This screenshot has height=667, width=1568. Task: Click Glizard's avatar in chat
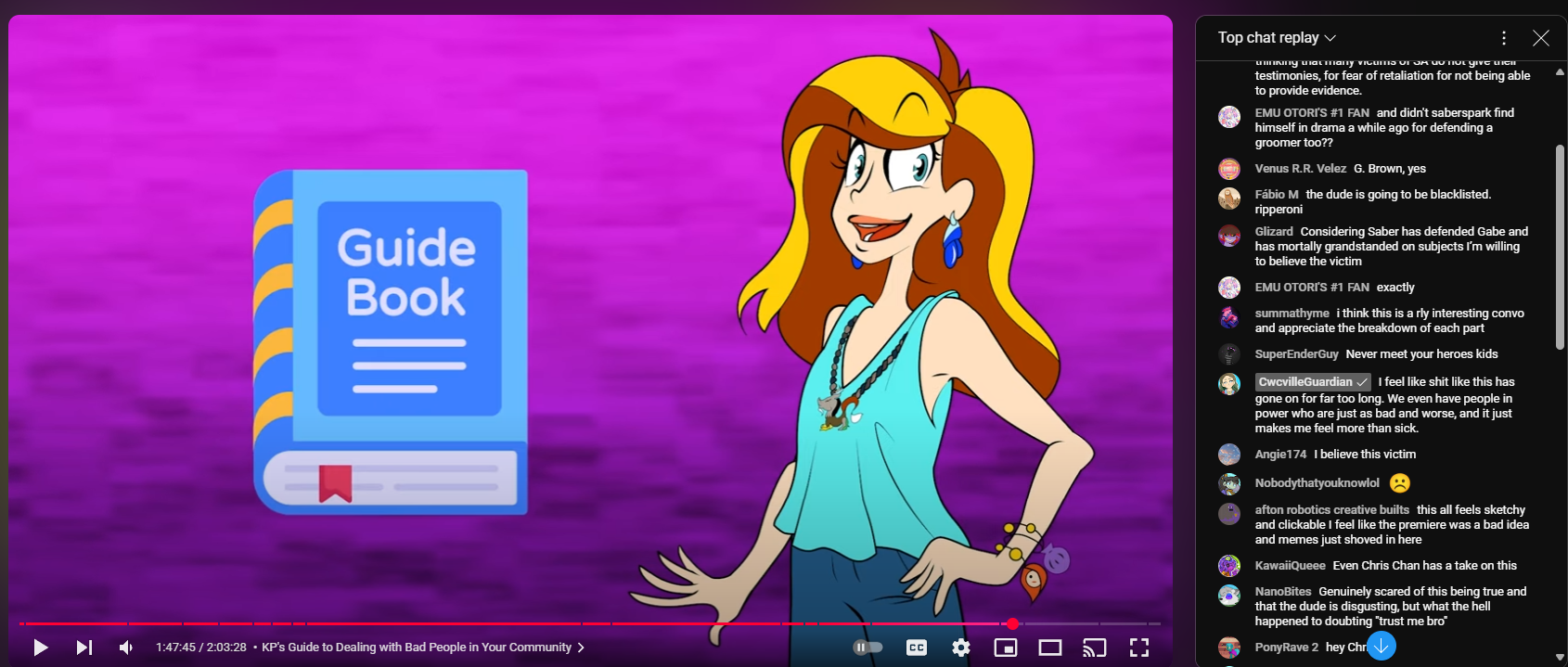(1229, 236)
